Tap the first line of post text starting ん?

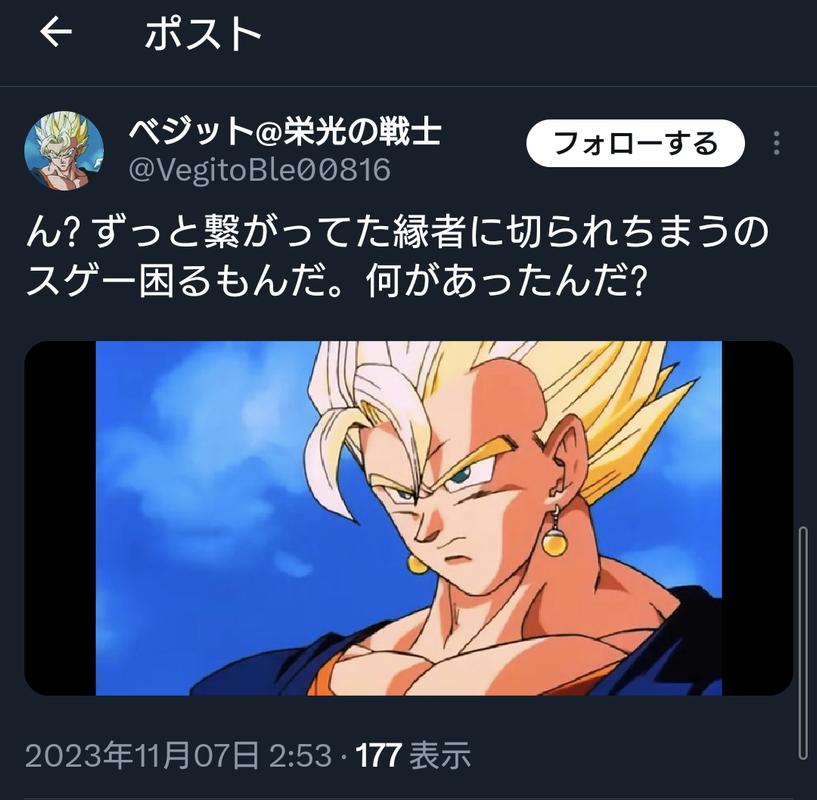point(397,232)
